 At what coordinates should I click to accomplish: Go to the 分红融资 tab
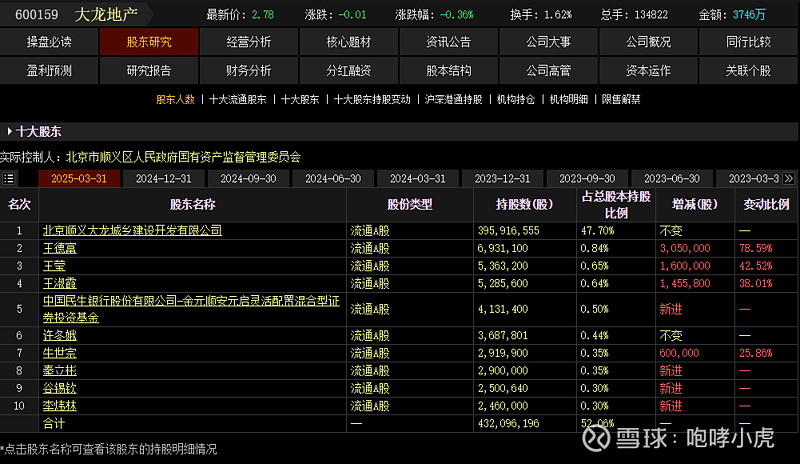tap(348, 70)
